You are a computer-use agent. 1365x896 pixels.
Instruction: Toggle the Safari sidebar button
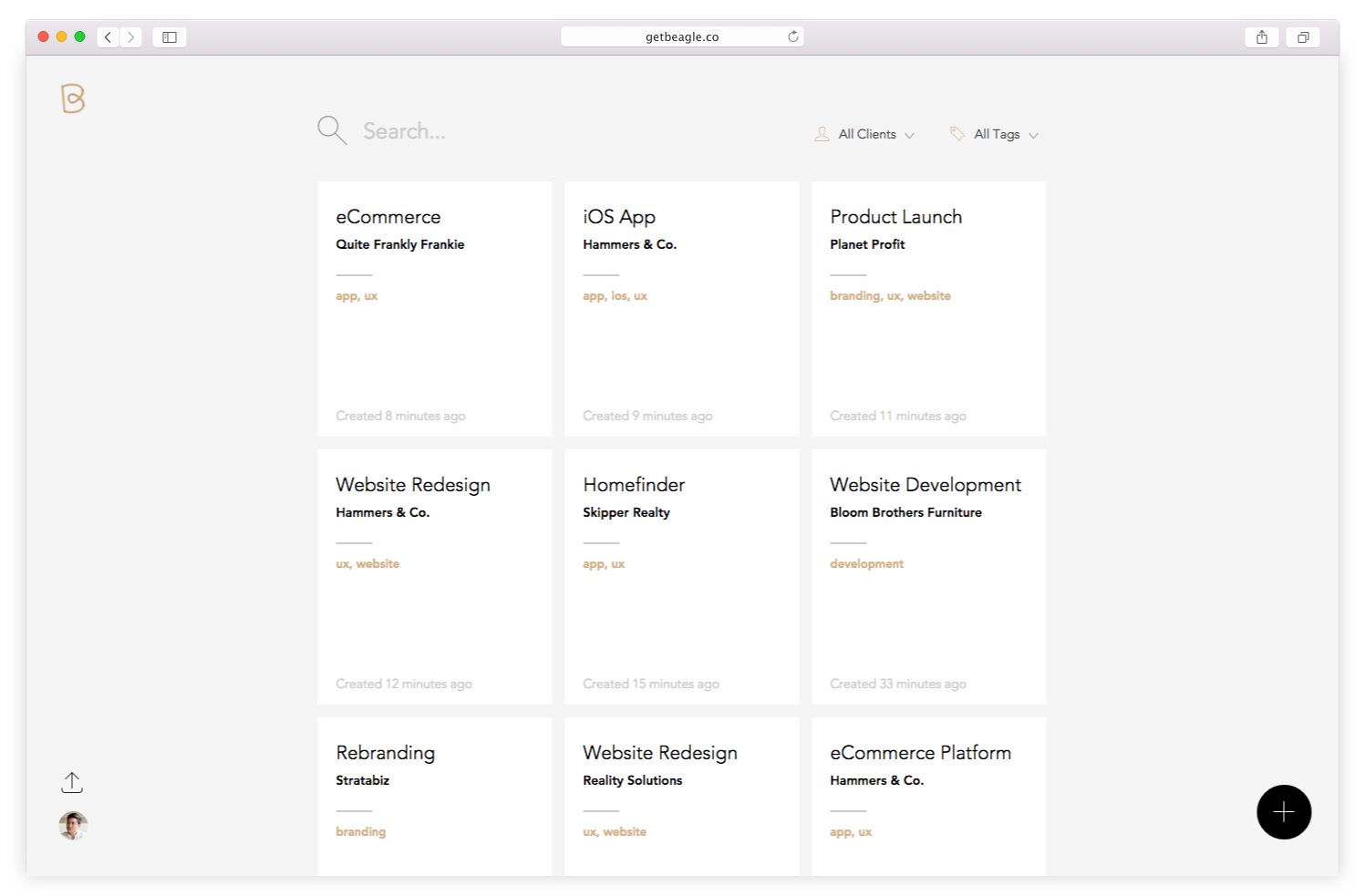click(x=170, y=37)
